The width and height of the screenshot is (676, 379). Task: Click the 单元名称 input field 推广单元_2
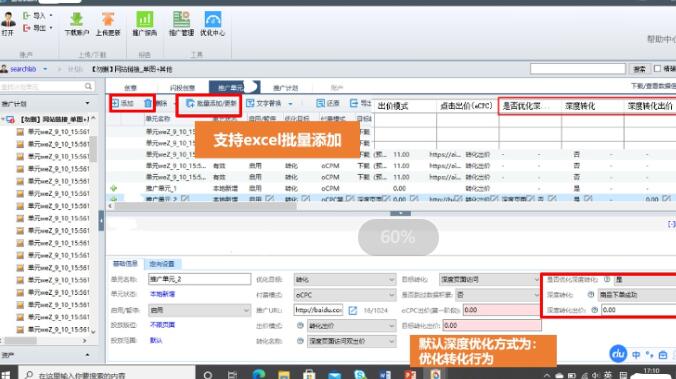pyautogui.click(x=199, y=279)
